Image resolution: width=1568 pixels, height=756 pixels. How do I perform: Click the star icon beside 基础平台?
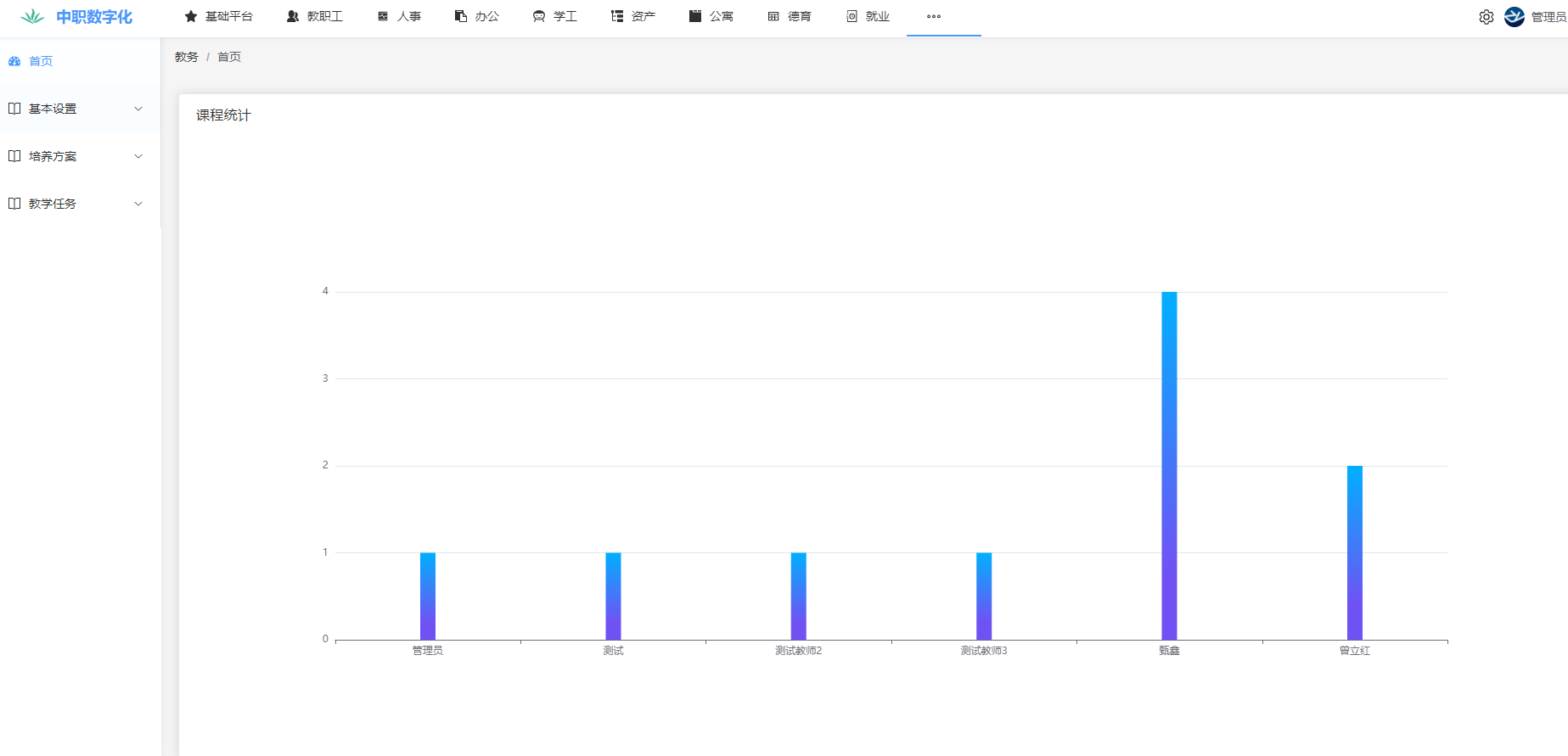click(x=191, y=16)
